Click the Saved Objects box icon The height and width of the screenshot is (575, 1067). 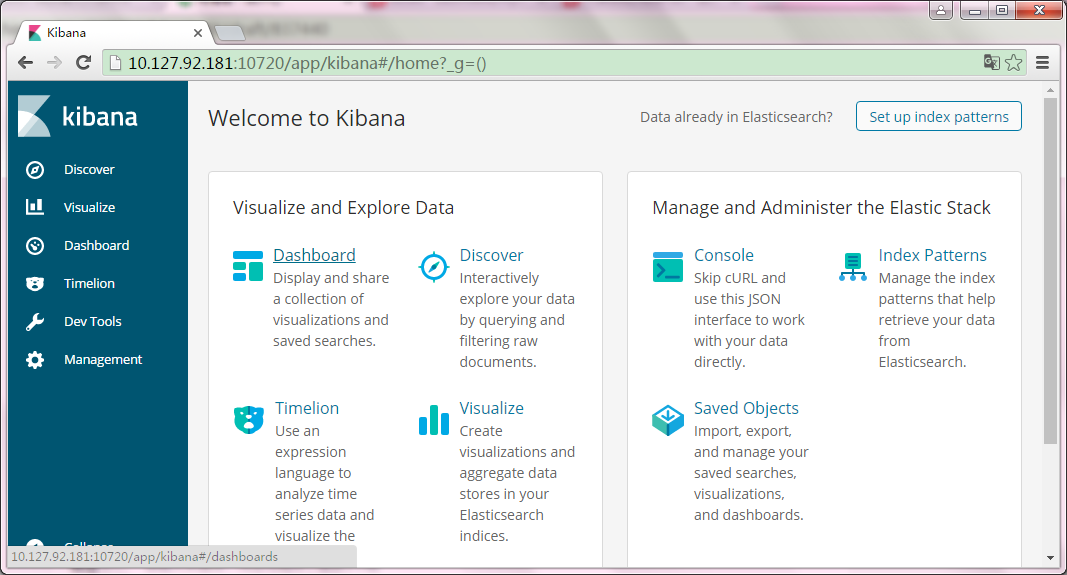[668, 421]
